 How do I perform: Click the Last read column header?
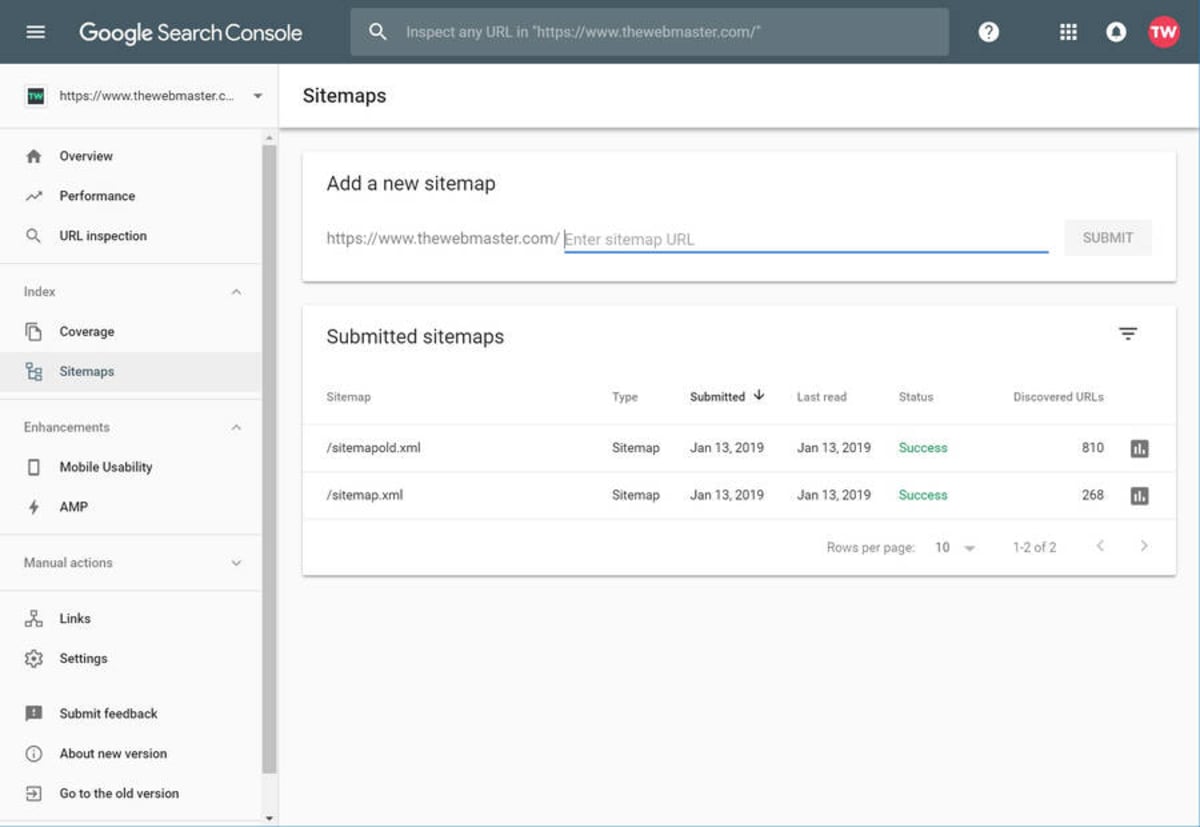821,397
